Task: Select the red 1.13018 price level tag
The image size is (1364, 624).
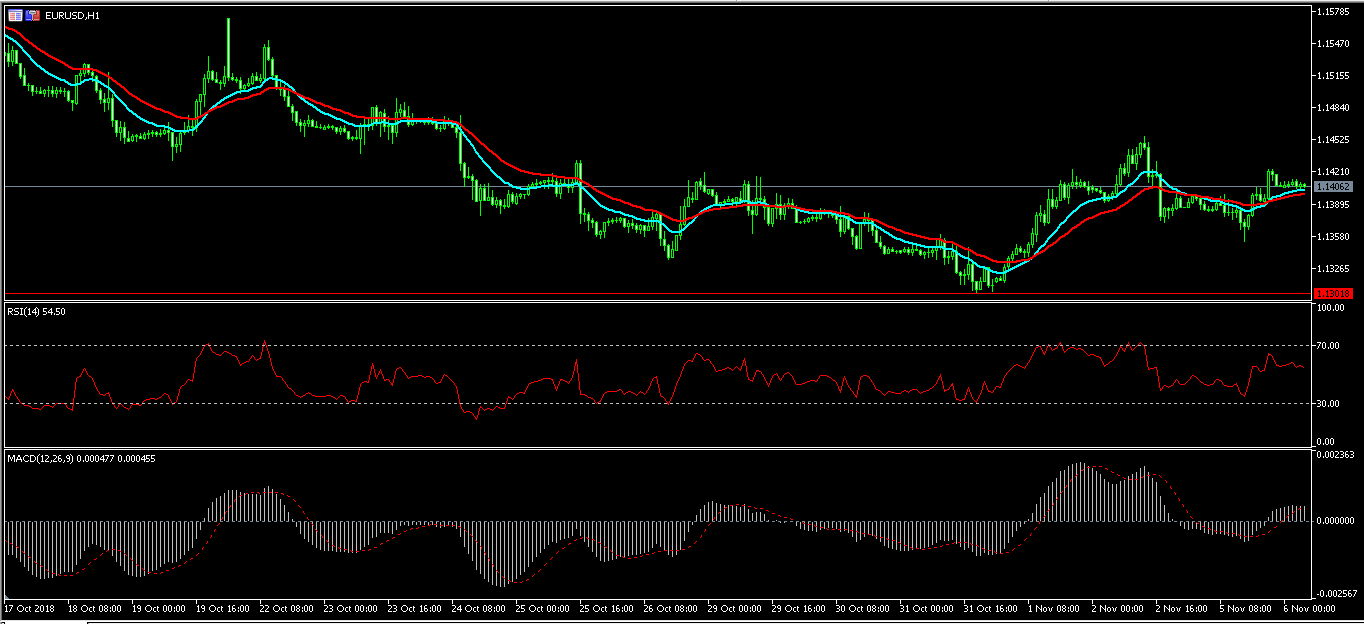Action: point(1334,293)
